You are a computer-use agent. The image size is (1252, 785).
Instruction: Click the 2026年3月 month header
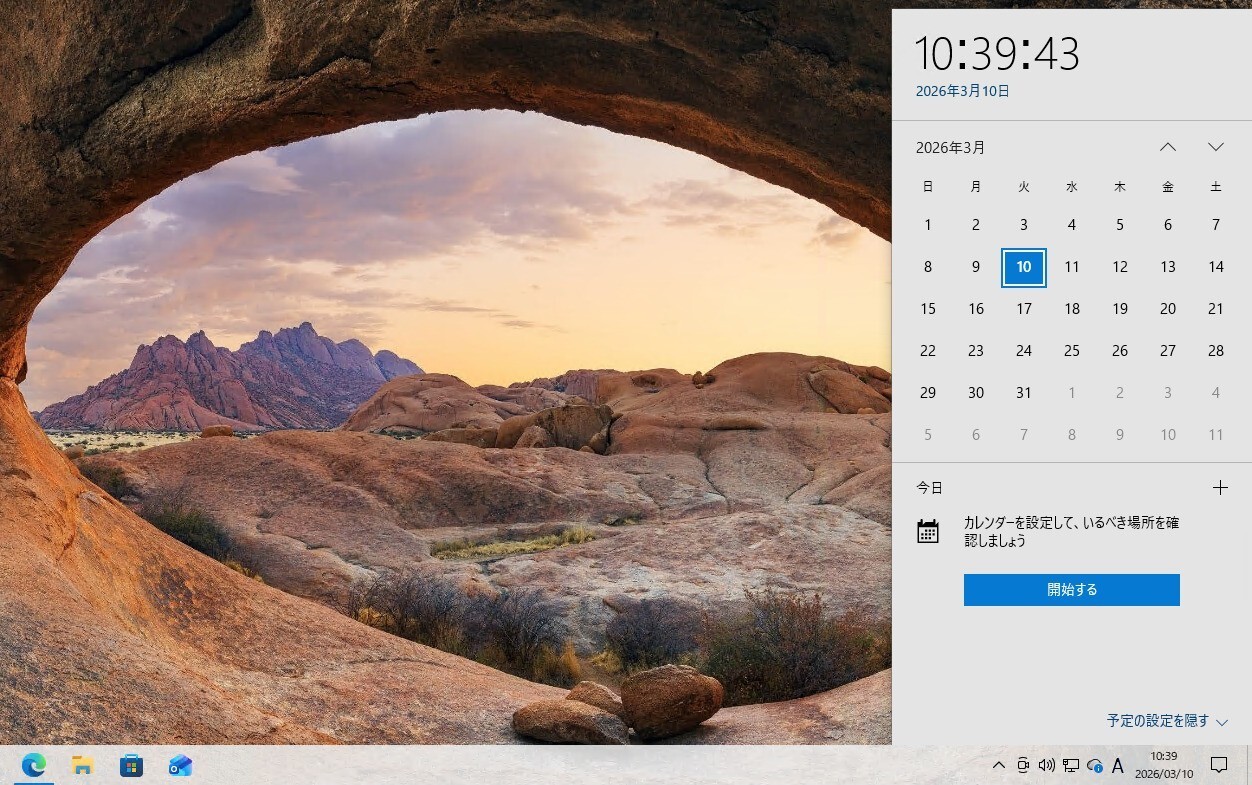(951, 148)
